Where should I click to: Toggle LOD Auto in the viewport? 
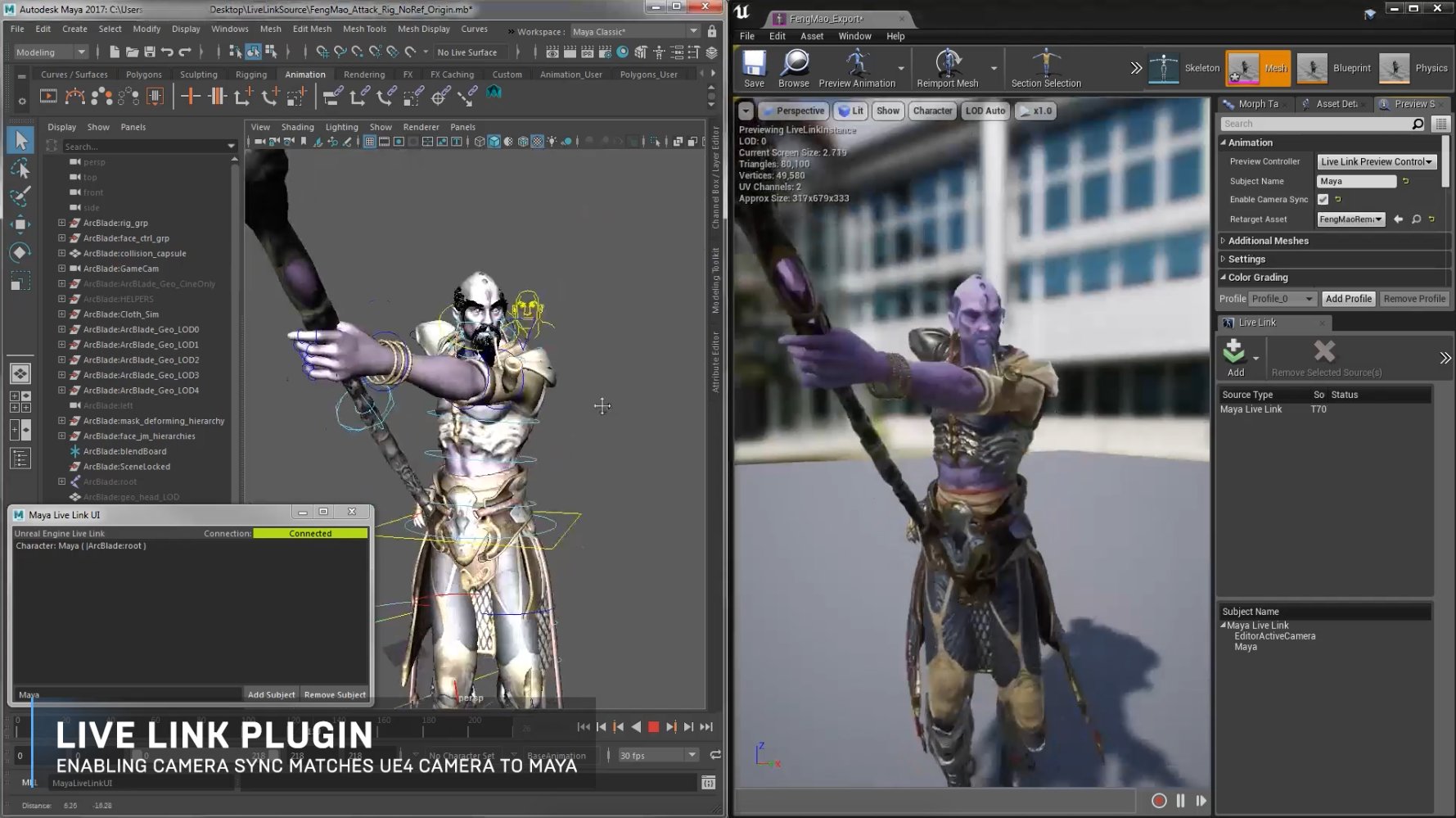[985, 111]
